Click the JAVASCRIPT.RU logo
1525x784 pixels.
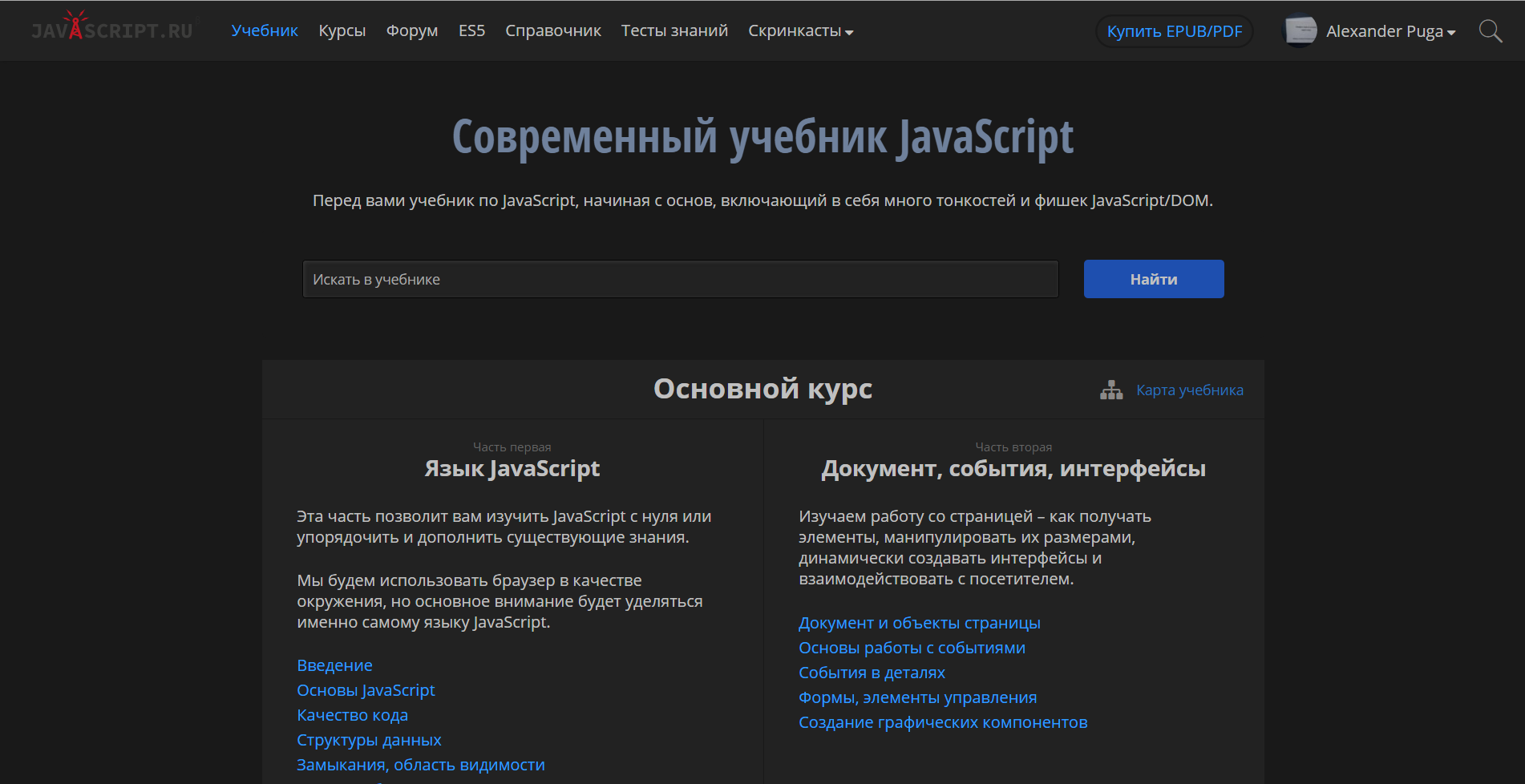point(112,30)
